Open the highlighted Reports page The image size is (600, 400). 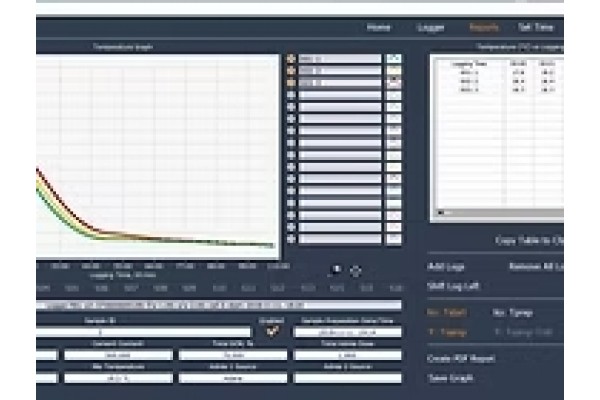tap(484, 28)
